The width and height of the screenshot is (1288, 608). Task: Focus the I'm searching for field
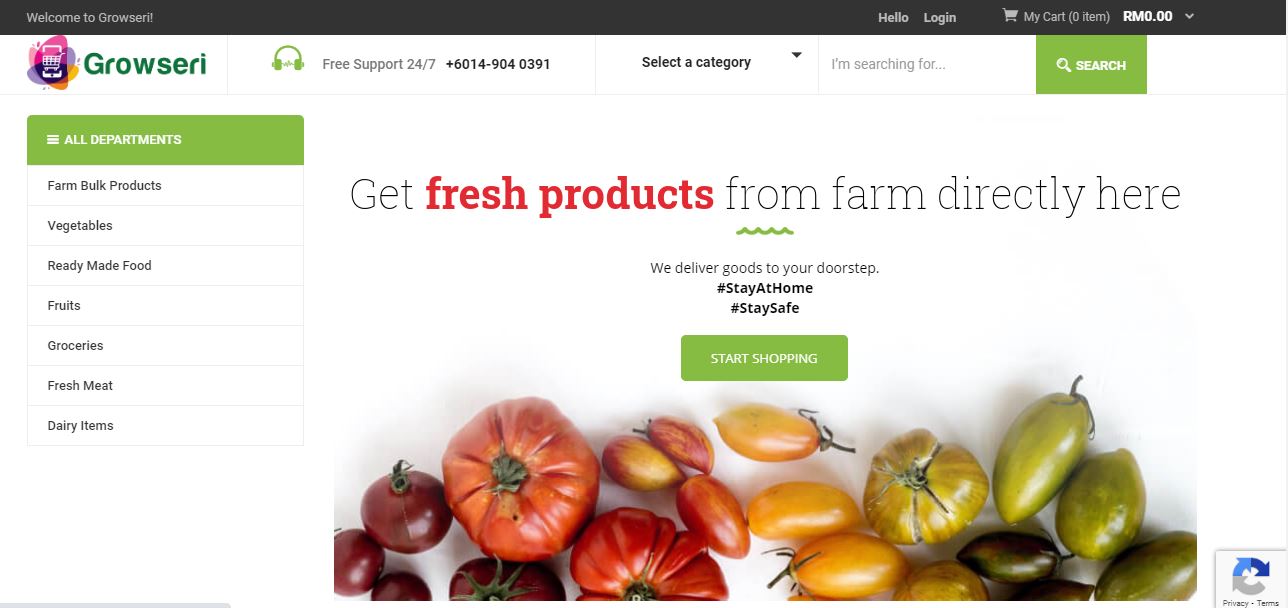coord(927,65)
